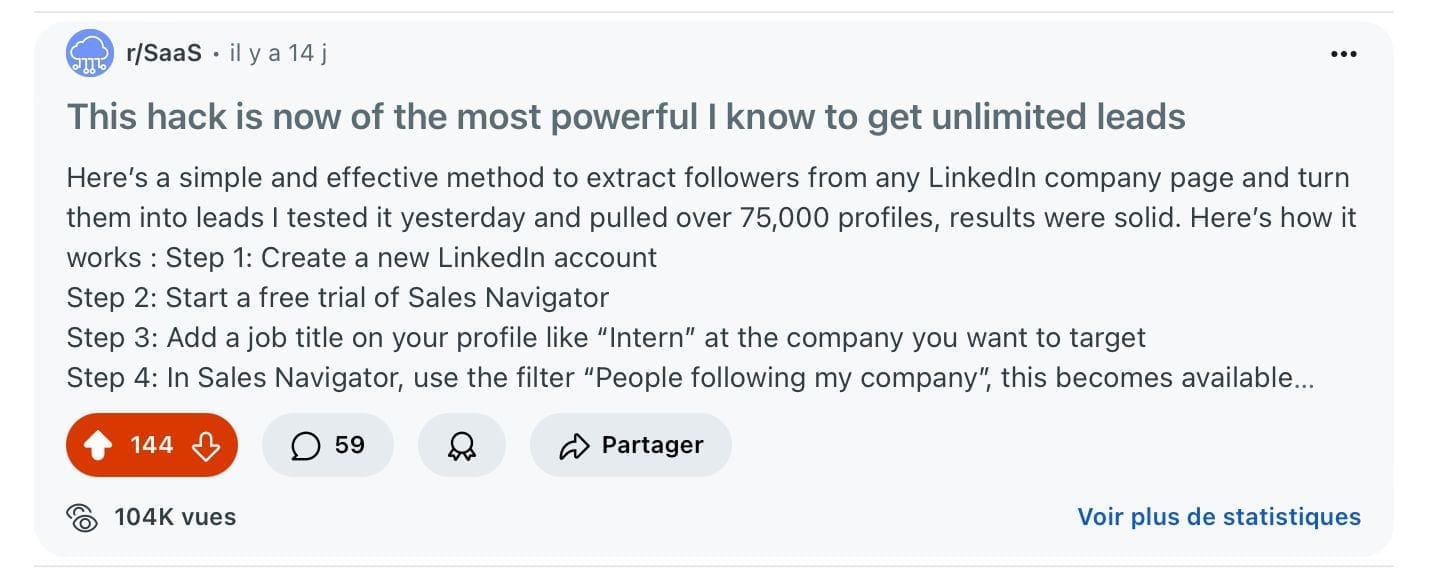
Task: Click the eye views icon
Action: [x=82, y=517]
